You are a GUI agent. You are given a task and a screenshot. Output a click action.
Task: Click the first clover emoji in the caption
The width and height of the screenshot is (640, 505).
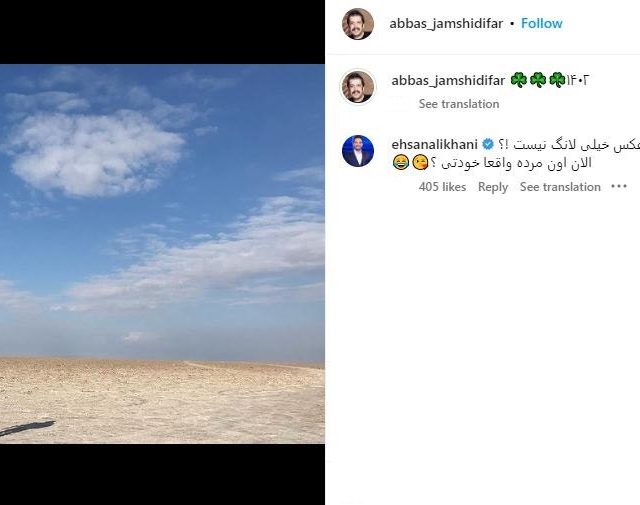[518, 80]
